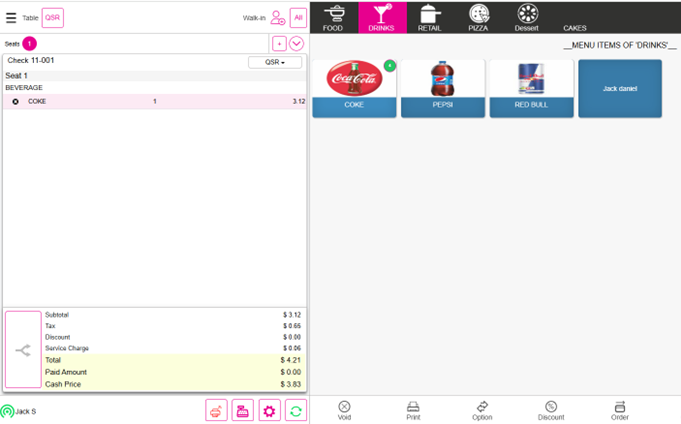
Task: Open the PIZZA category tab
Action: click(x=479, y=17)
